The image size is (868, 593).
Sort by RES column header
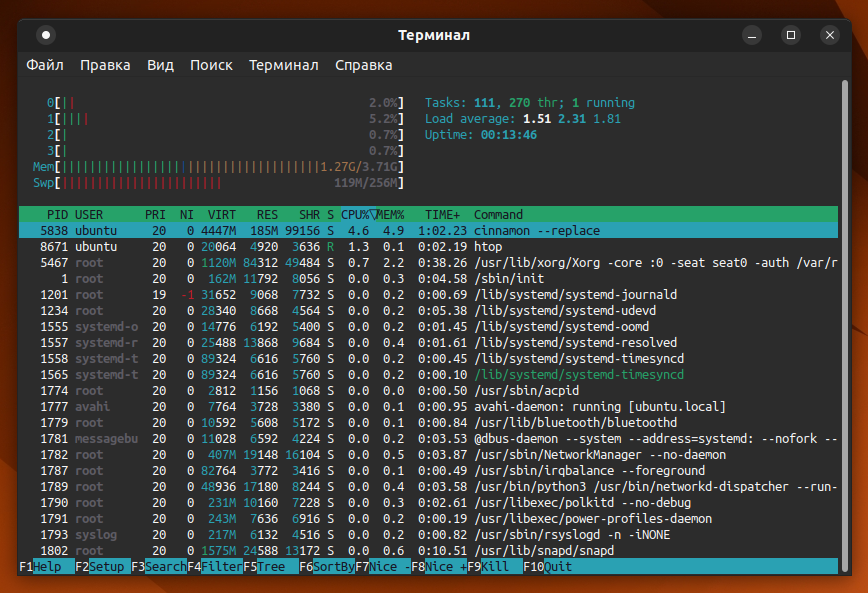(267, 214)
